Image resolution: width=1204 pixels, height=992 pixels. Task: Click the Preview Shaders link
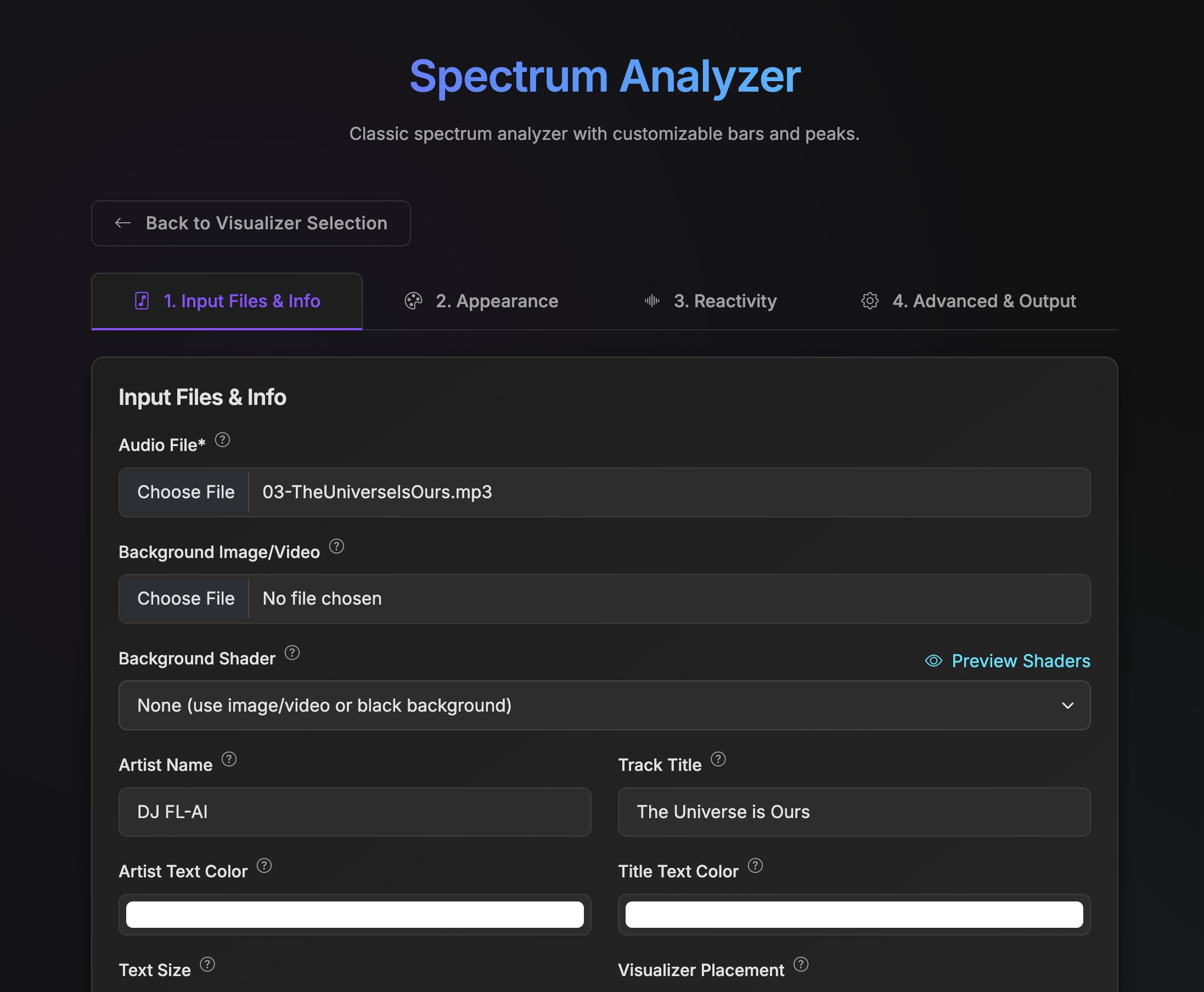[1008, 661]
